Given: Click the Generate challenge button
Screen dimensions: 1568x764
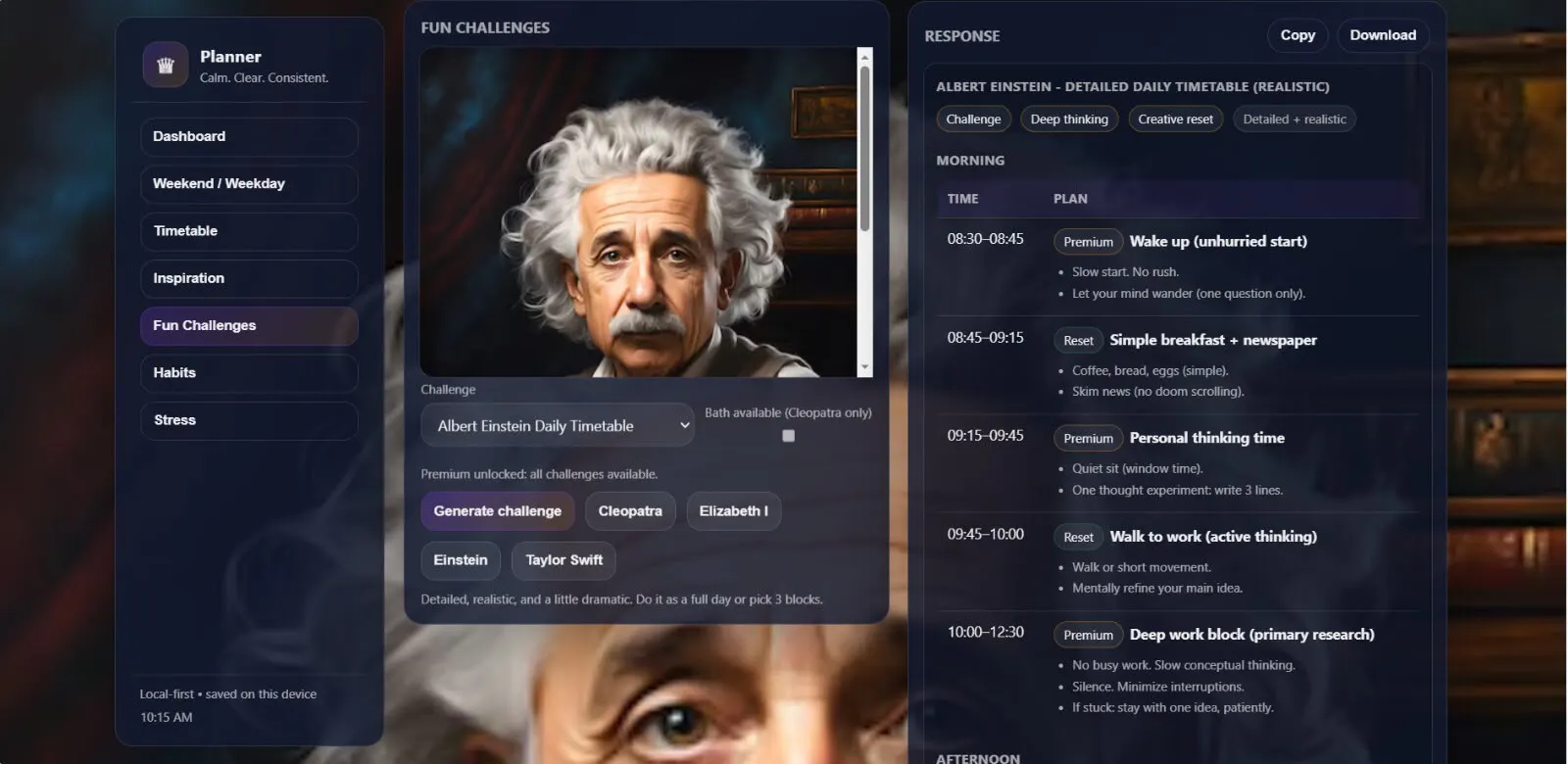Looking at the screenshot, I should click(498, 511).
